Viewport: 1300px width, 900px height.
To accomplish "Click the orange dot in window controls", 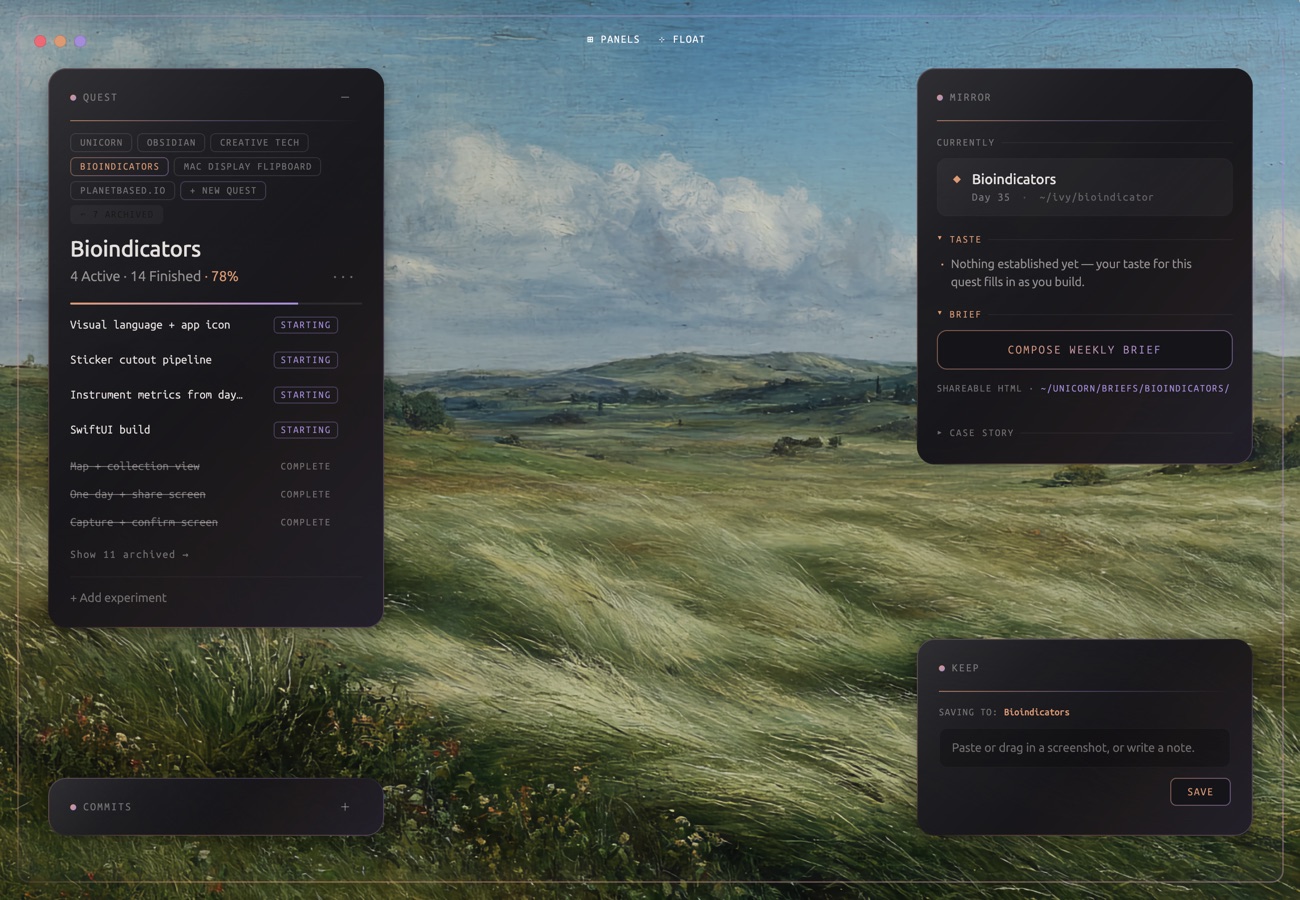I will [x=60, y=41].
